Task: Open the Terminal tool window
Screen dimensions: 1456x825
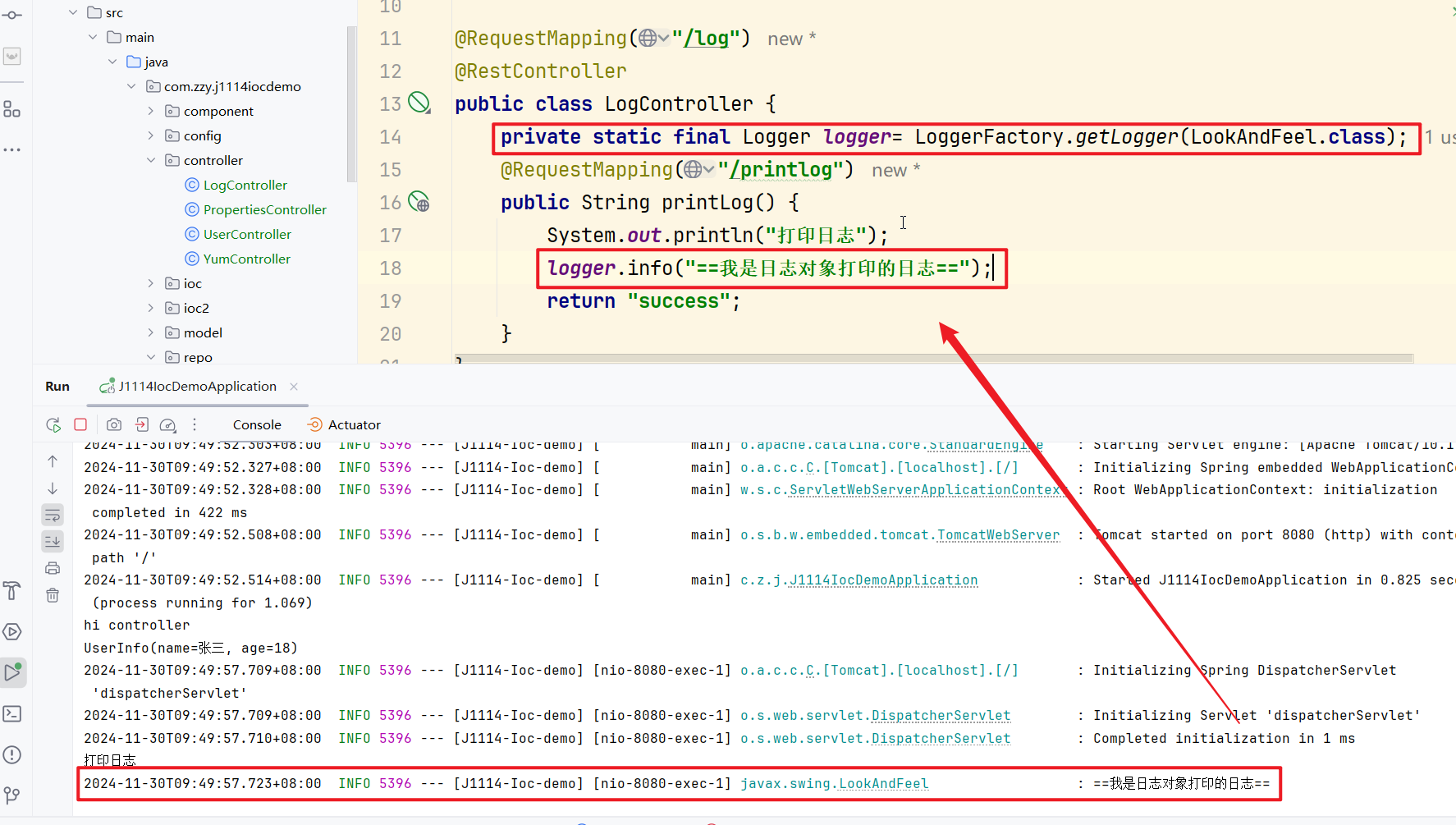Action: [x=12, y=713]
